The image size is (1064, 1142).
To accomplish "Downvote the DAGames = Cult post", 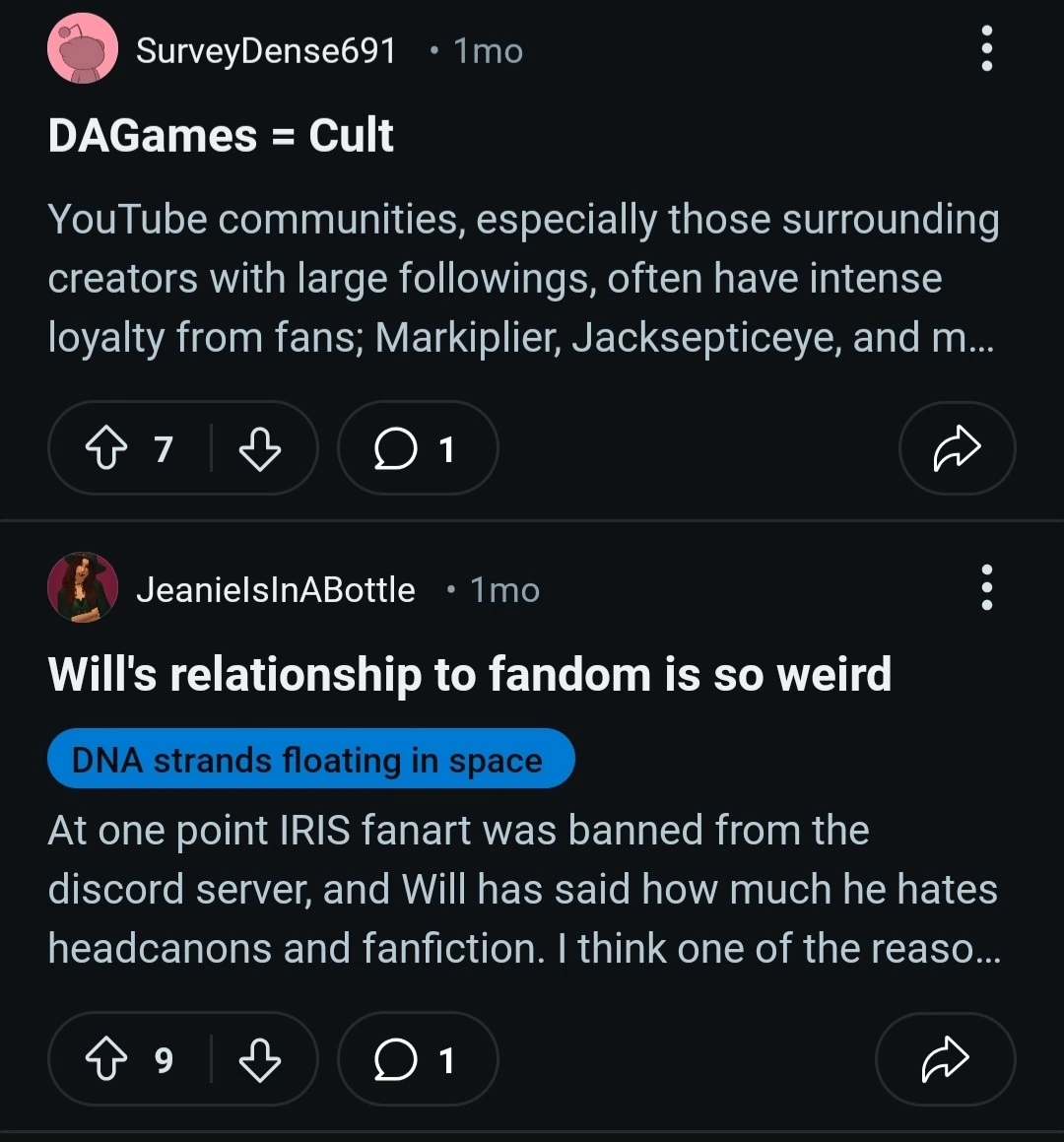I will pos(260,448).
